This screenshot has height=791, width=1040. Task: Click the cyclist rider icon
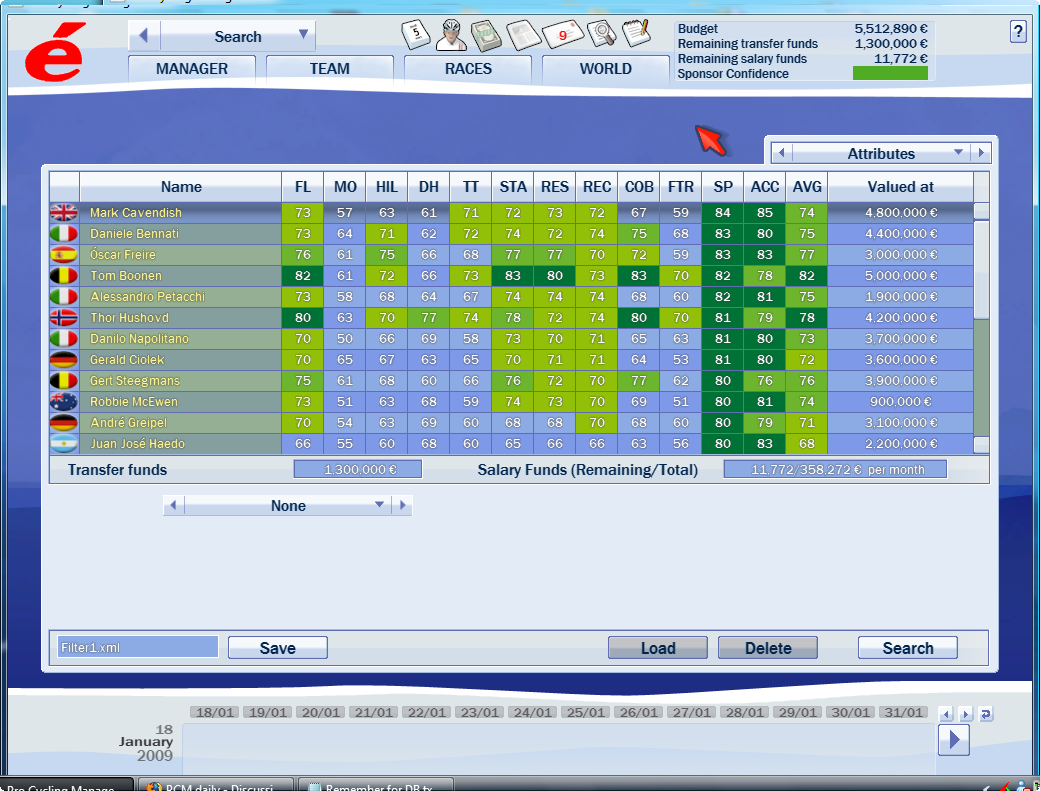click(451, 34)
